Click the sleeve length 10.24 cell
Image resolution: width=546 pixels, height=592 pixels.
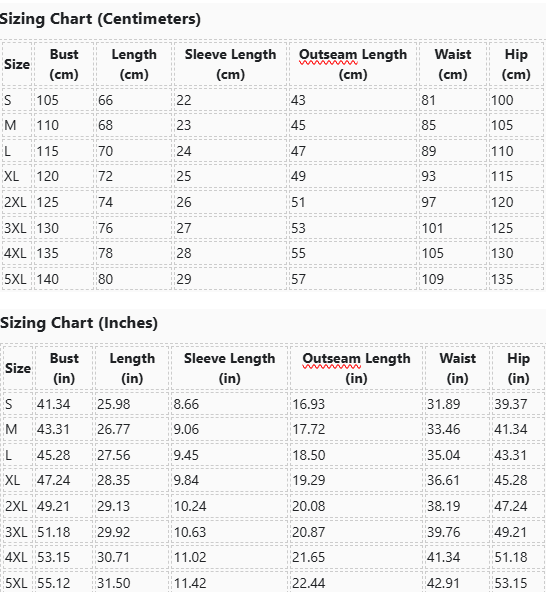click(x=229, y=506)
